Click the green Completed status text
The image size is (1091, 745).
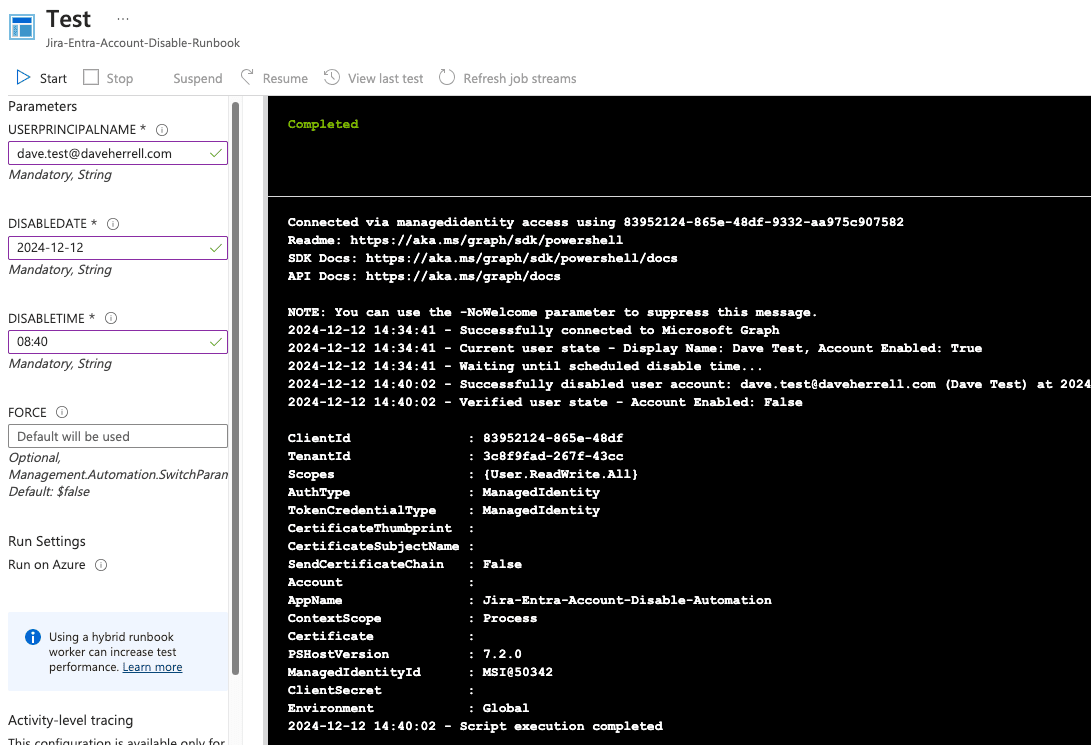pyautogui.click(x=323, y=124)
